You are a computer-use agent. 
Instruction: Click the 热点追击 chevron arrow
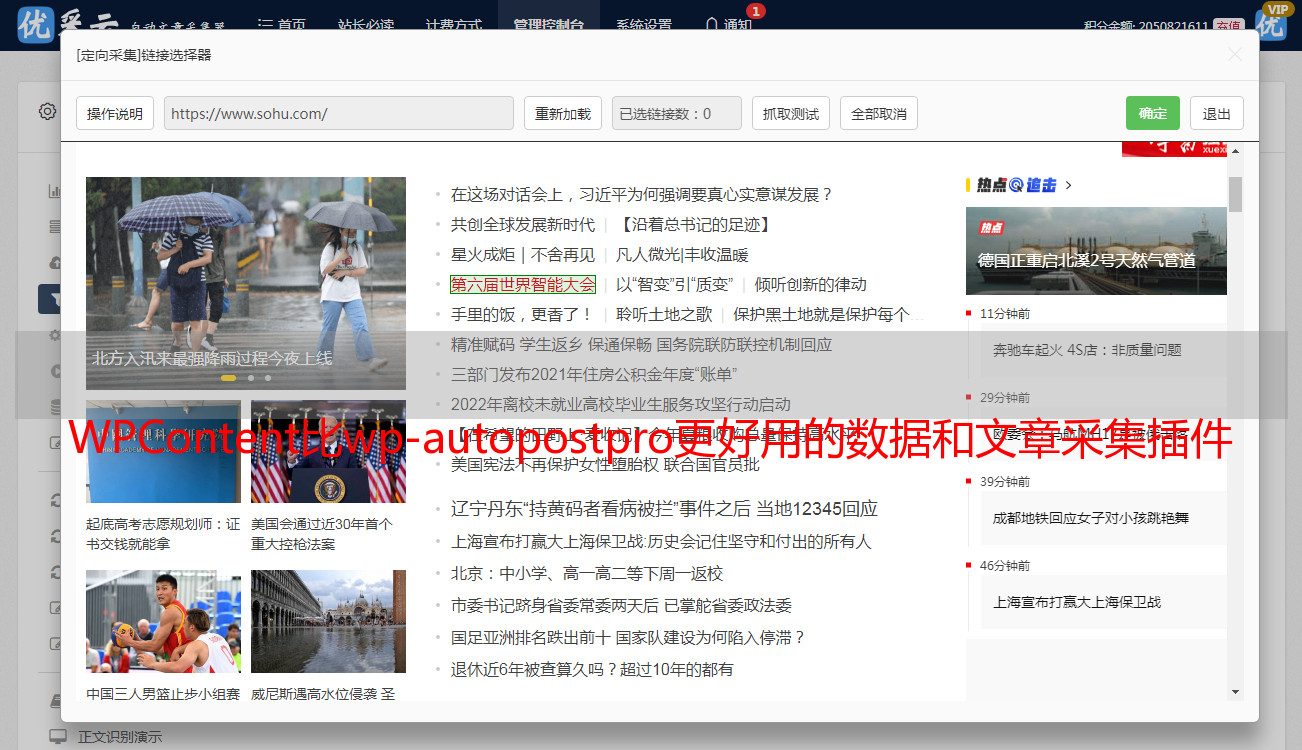(x=1069, y=185)
